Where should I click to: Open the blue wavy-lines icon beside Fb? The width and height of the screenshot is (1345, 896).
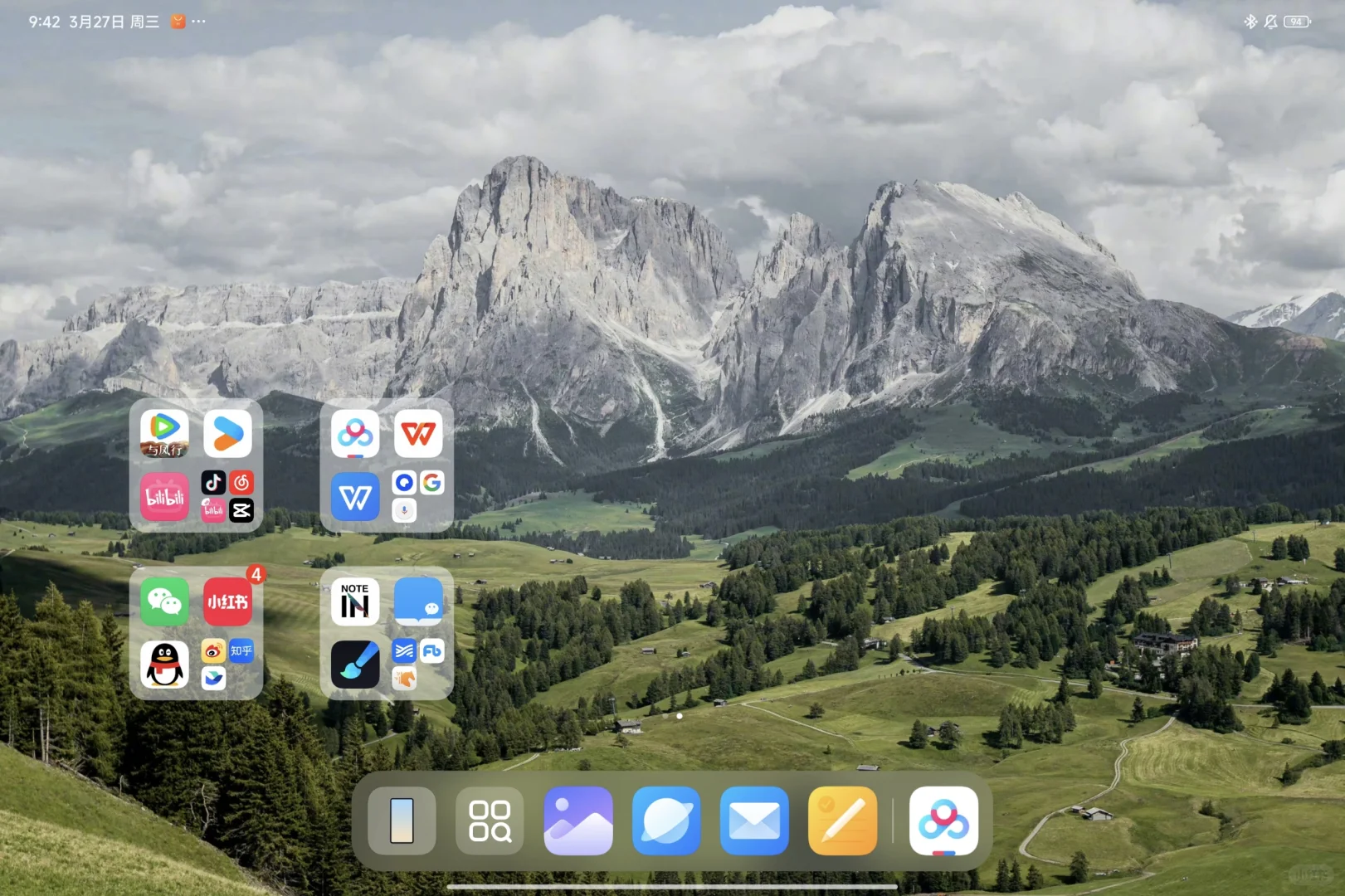pyautogui.click(x=404, y=651)
